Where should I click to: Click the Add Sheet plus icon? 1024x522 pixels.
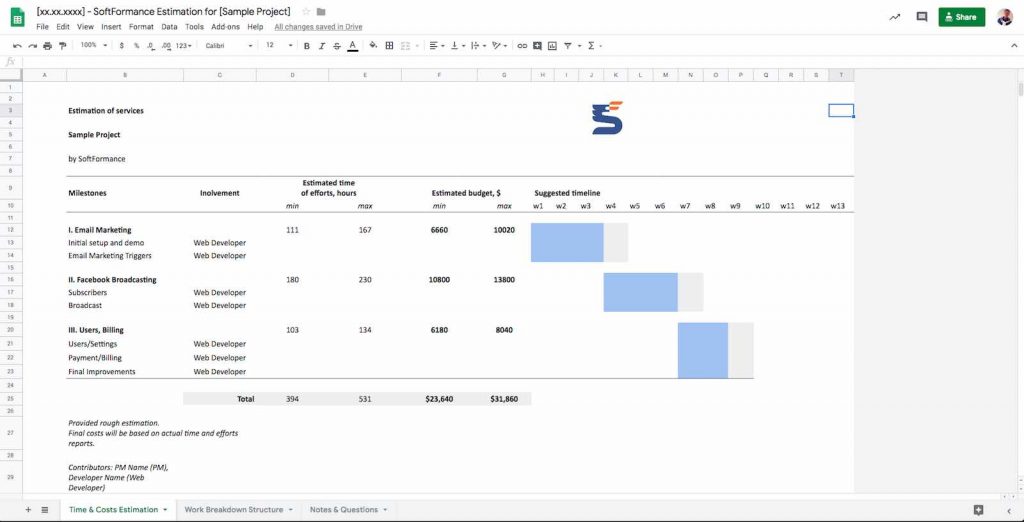[x=28, y=510]
